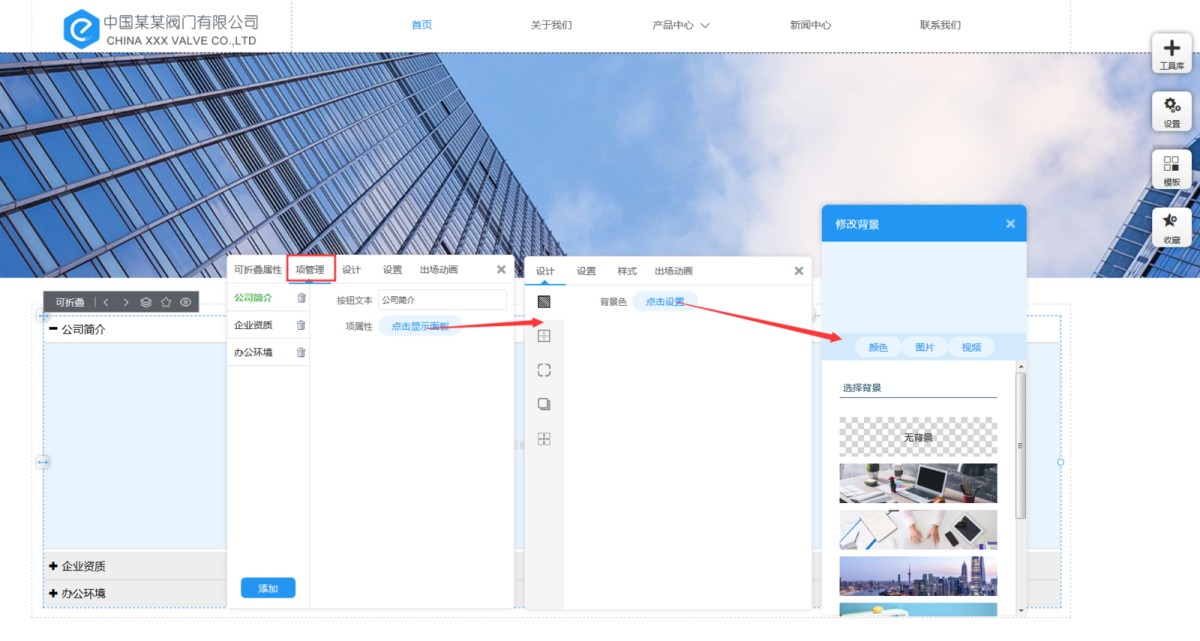Click the star icon in 可折叠 toolbar

click(x=166, y=302)
